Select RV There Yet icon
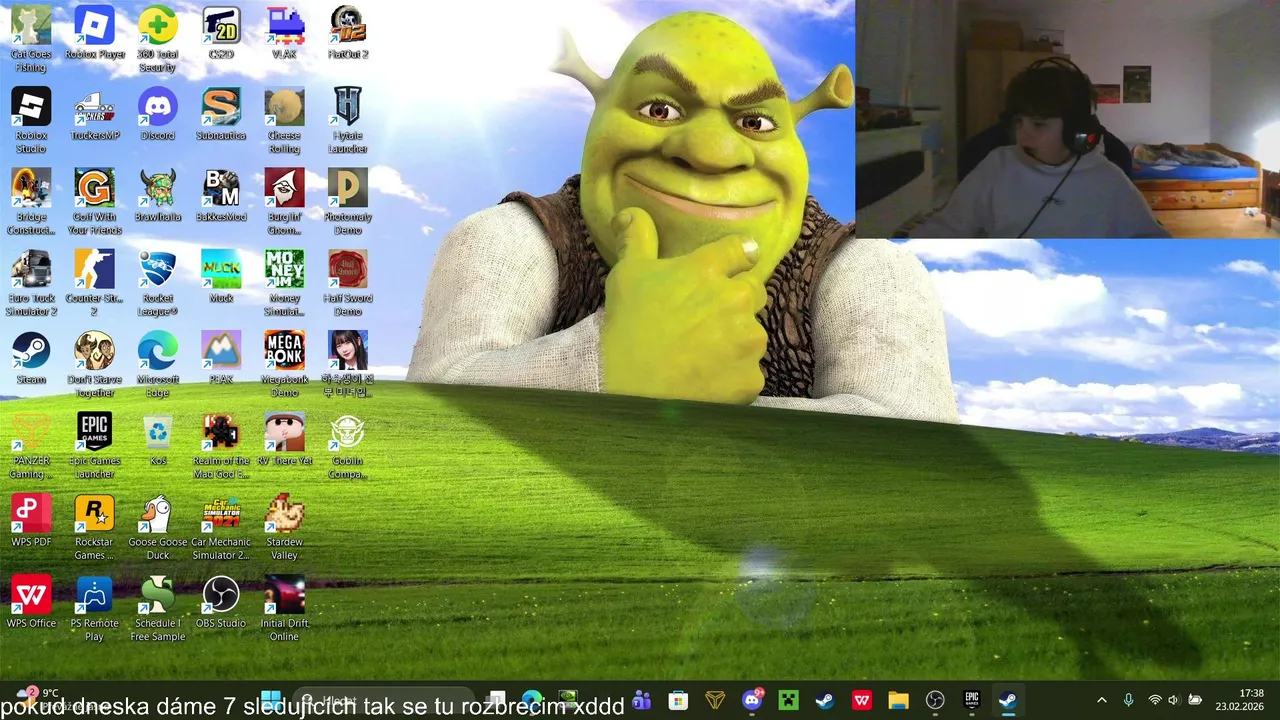The width and height of the screenshot is (1280, 720). coord(284,440)
